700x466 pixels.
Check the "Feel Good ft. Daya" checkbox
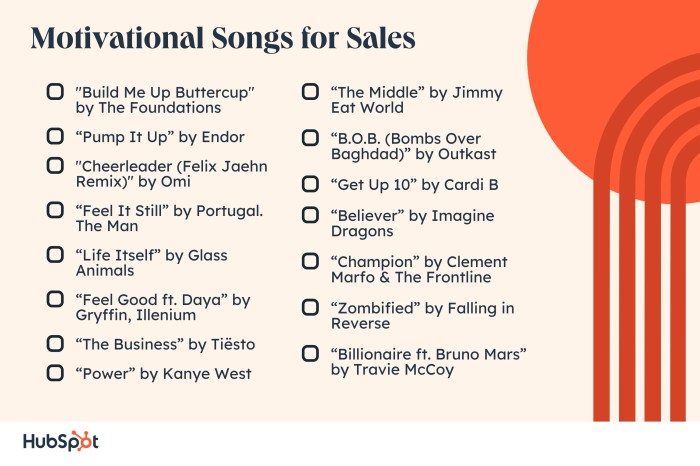(55, 299)
